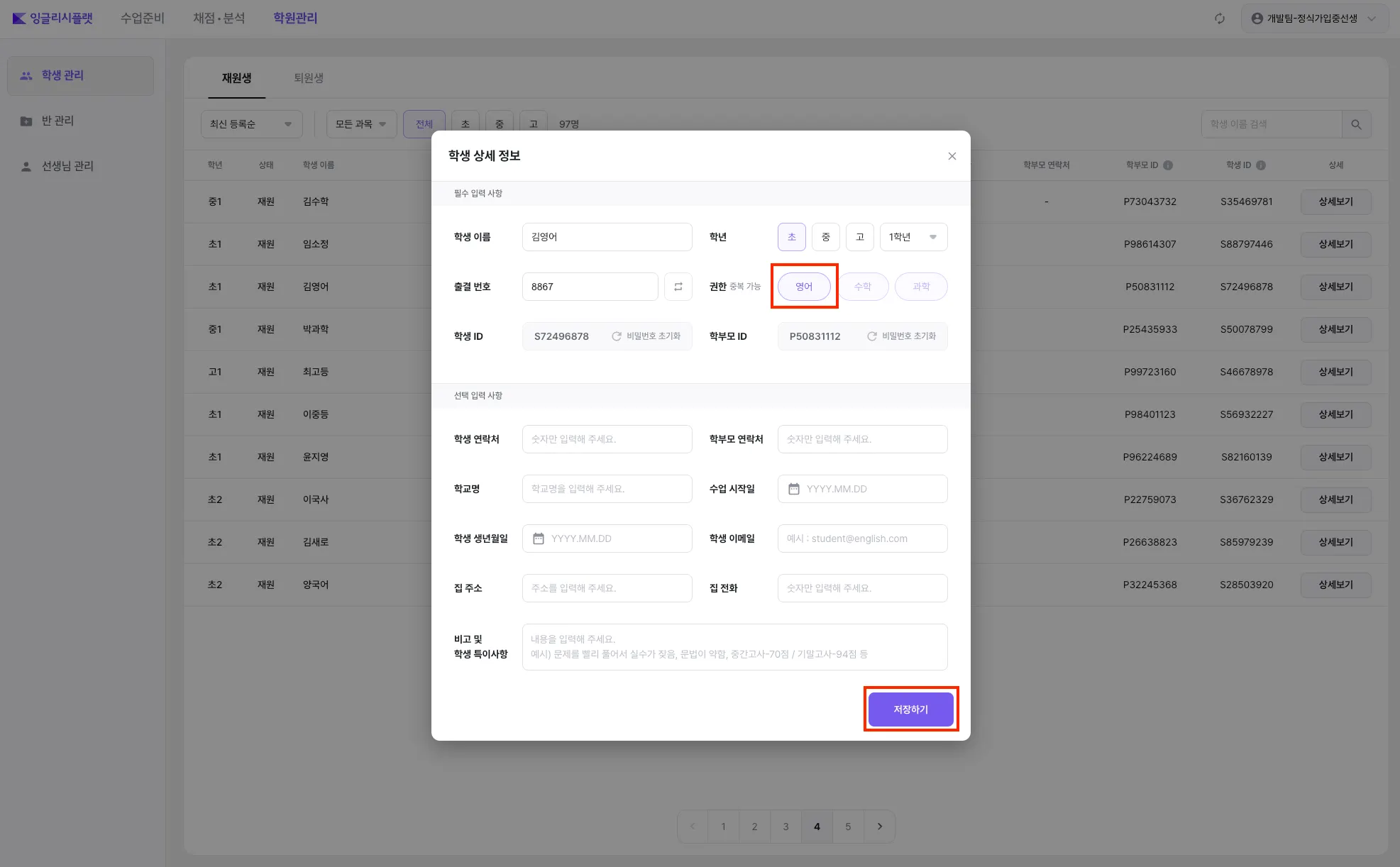Image resolution: width=1400 pixels, height=867 pixels.
Task: Expand the 최신 등록순 sort dropdown
Action: click(x=251, y=124)
